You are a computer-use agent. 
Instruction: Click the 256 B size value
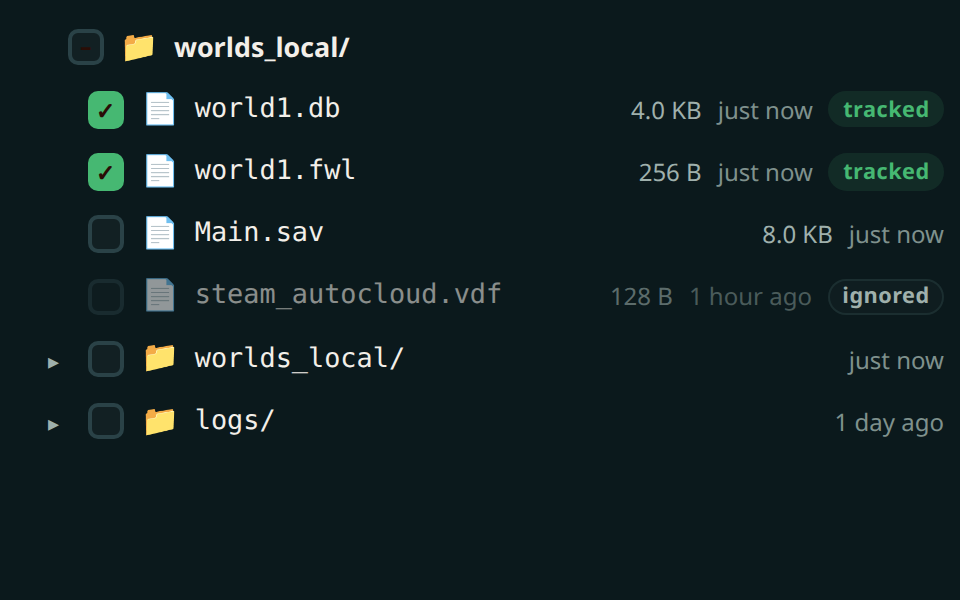pyautogui.click(x=670, y=173)
